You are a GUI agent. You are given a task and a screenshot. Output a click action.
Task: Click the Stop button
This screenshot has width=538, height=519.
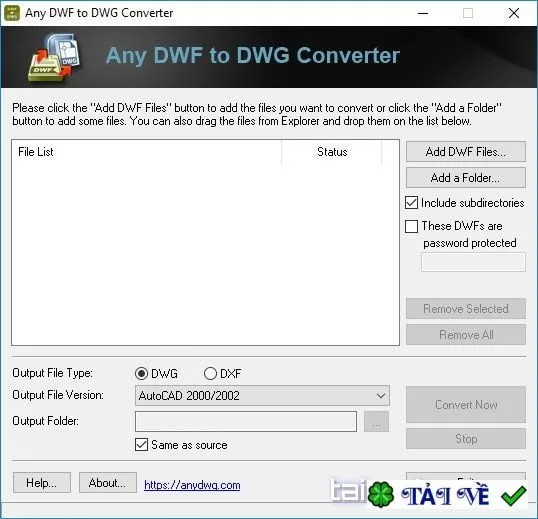tap(466, 438)
